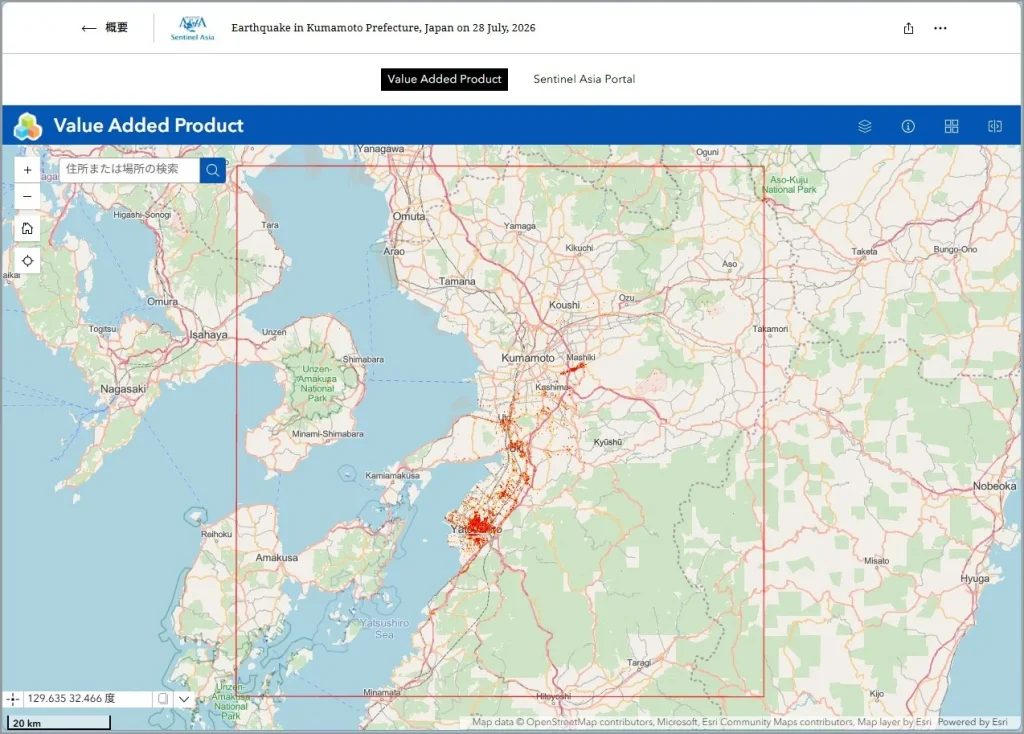Share this page via share icon
This screenshot has width=1024, height=734.
[908, 28]
